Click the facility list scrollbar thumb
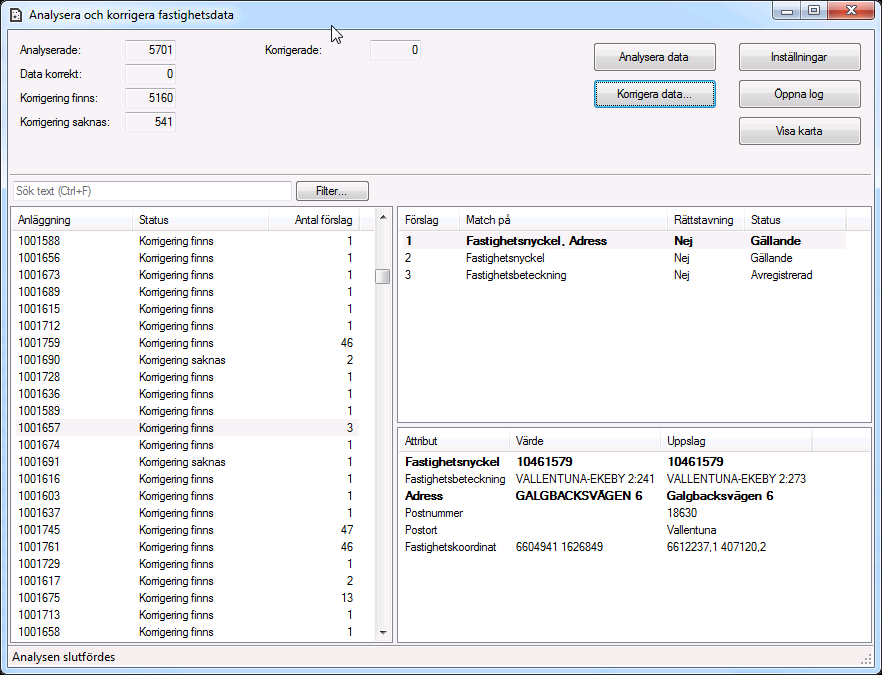 click(382, 277)
